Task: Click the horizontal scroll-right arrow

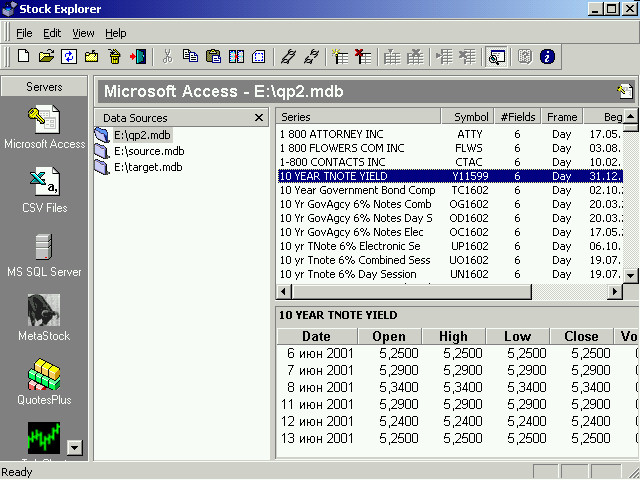Action: pyautogui.click(x=615, y=291)
